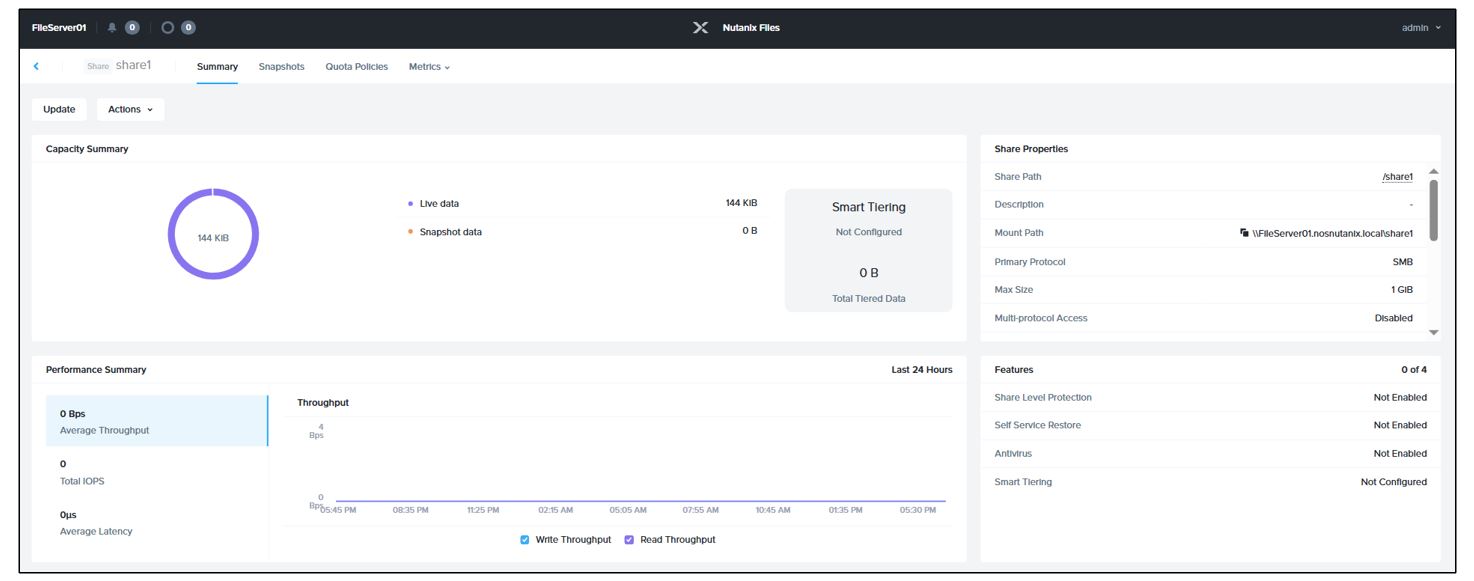Screen dimensions: 1474x581
Task: Click the 144 KiB capacity donut chart
Action: [x=213, y=234]
